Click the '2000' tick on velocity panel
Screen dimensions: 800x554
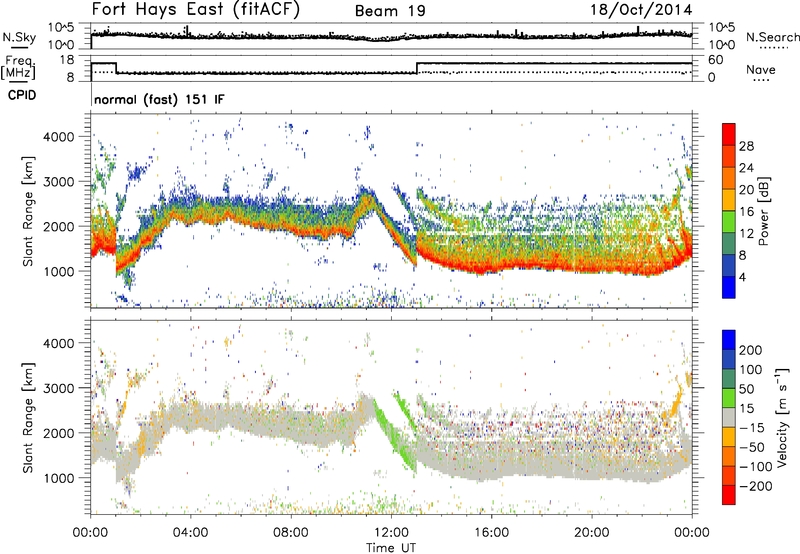coord(58,433)
